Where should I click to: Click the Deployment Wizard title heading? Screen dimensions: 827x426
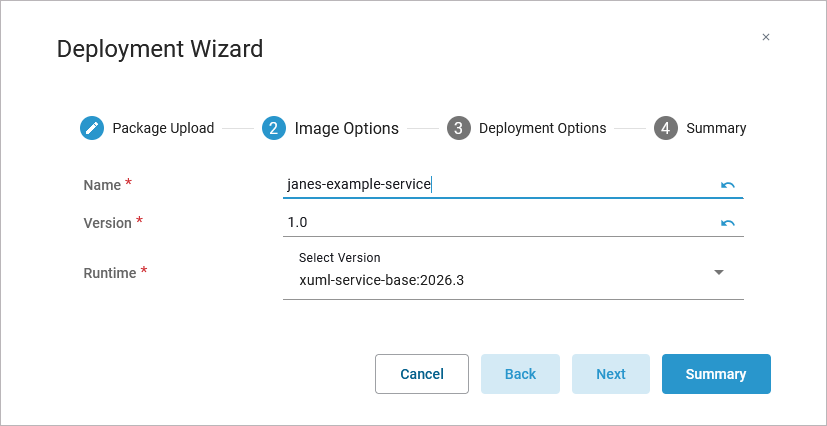[x=160, y=48]
